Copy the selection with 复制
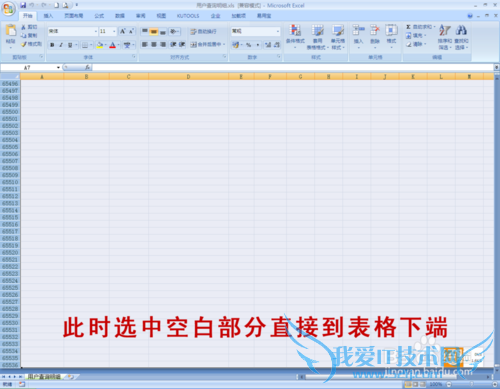 (x=29, y=35)
